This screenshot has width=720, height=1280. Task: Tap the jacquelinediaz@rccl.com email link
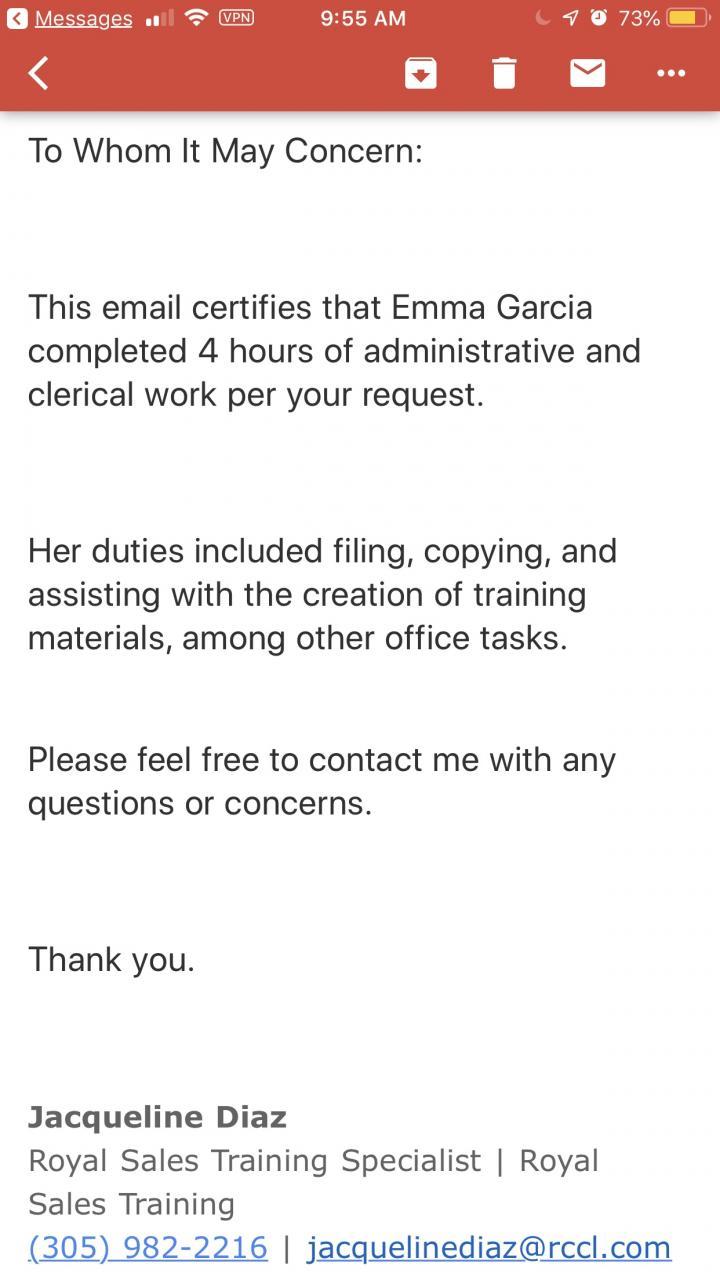point(488,1247)
